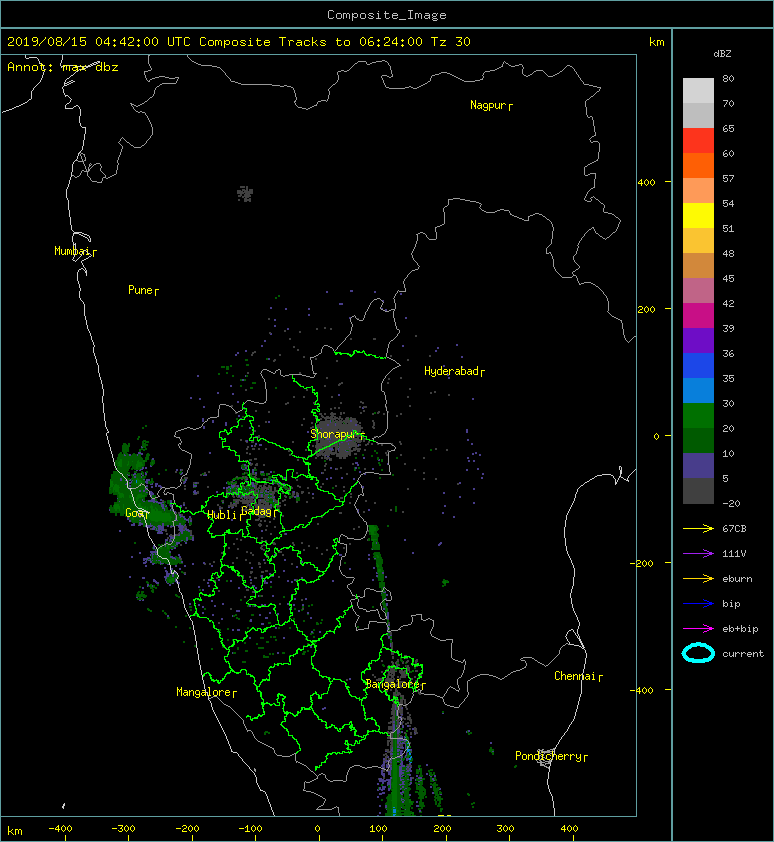
Task: Select the red 65 dBZ color swatch
Action: coord(698,140)
